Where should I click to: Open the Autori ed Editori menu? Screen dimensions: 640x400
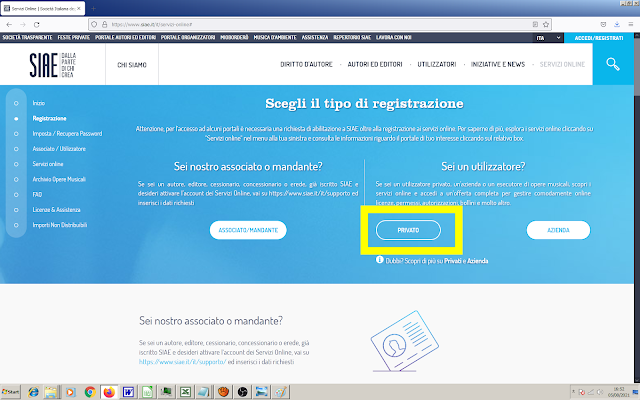pyautogui.click(x=375, y=64)
